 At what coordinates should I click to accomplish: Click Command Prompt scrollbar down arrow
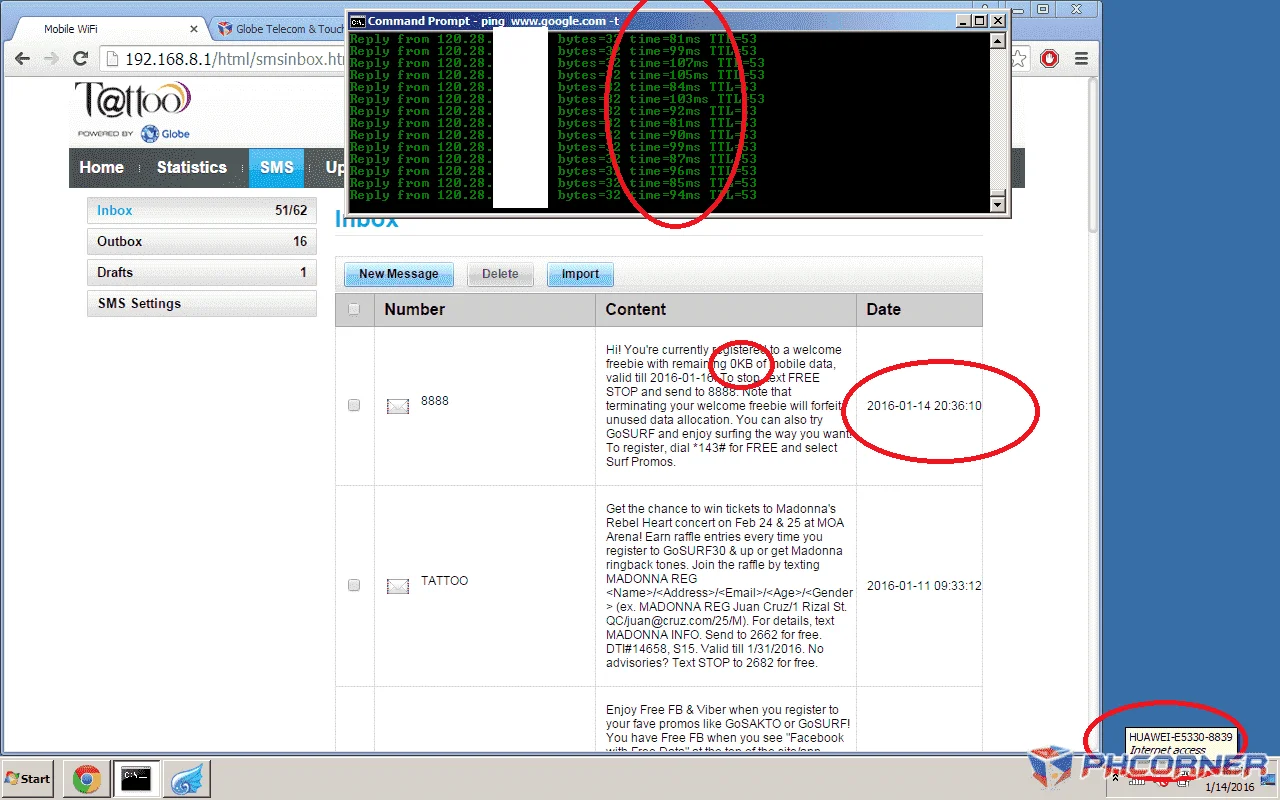tap(996, 204)
